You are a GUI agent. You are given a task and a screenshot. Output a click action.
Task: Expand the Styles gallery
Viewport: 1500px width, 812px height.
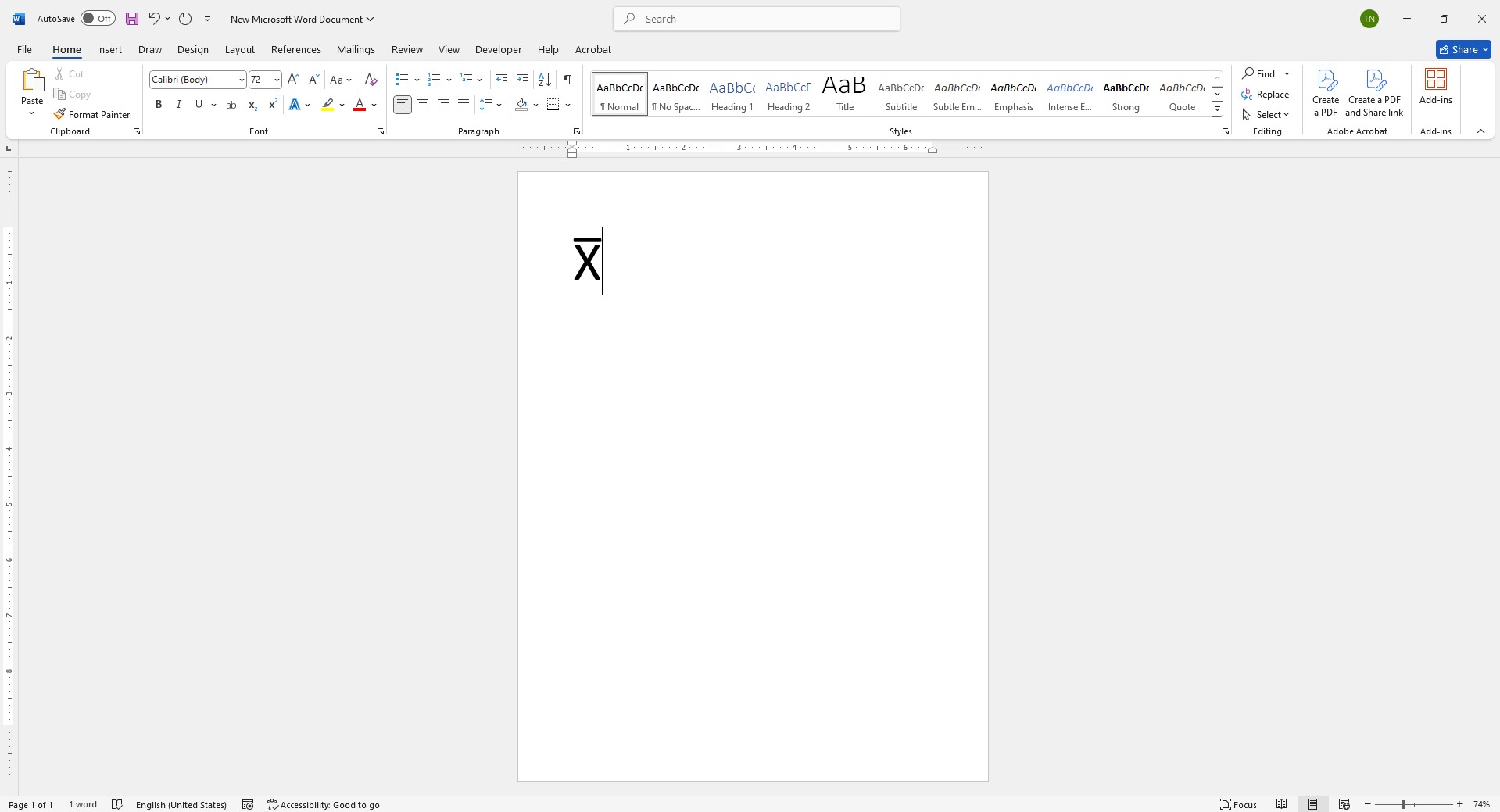coord(1218,110)
